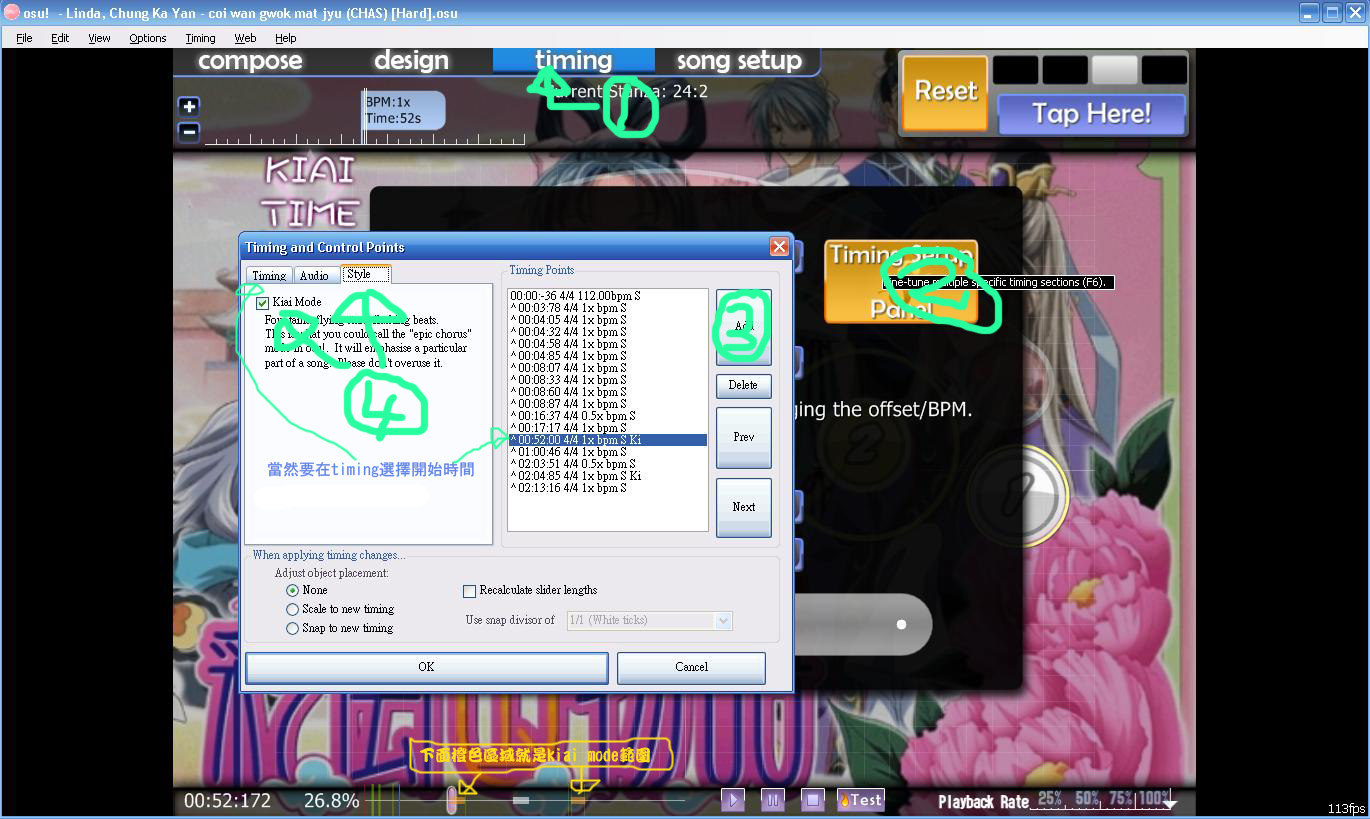Image resolution: width=1370 pixels, height=819 pixels.
Task: Zoom out the timeline with minus button
Action: coord(189,131)
